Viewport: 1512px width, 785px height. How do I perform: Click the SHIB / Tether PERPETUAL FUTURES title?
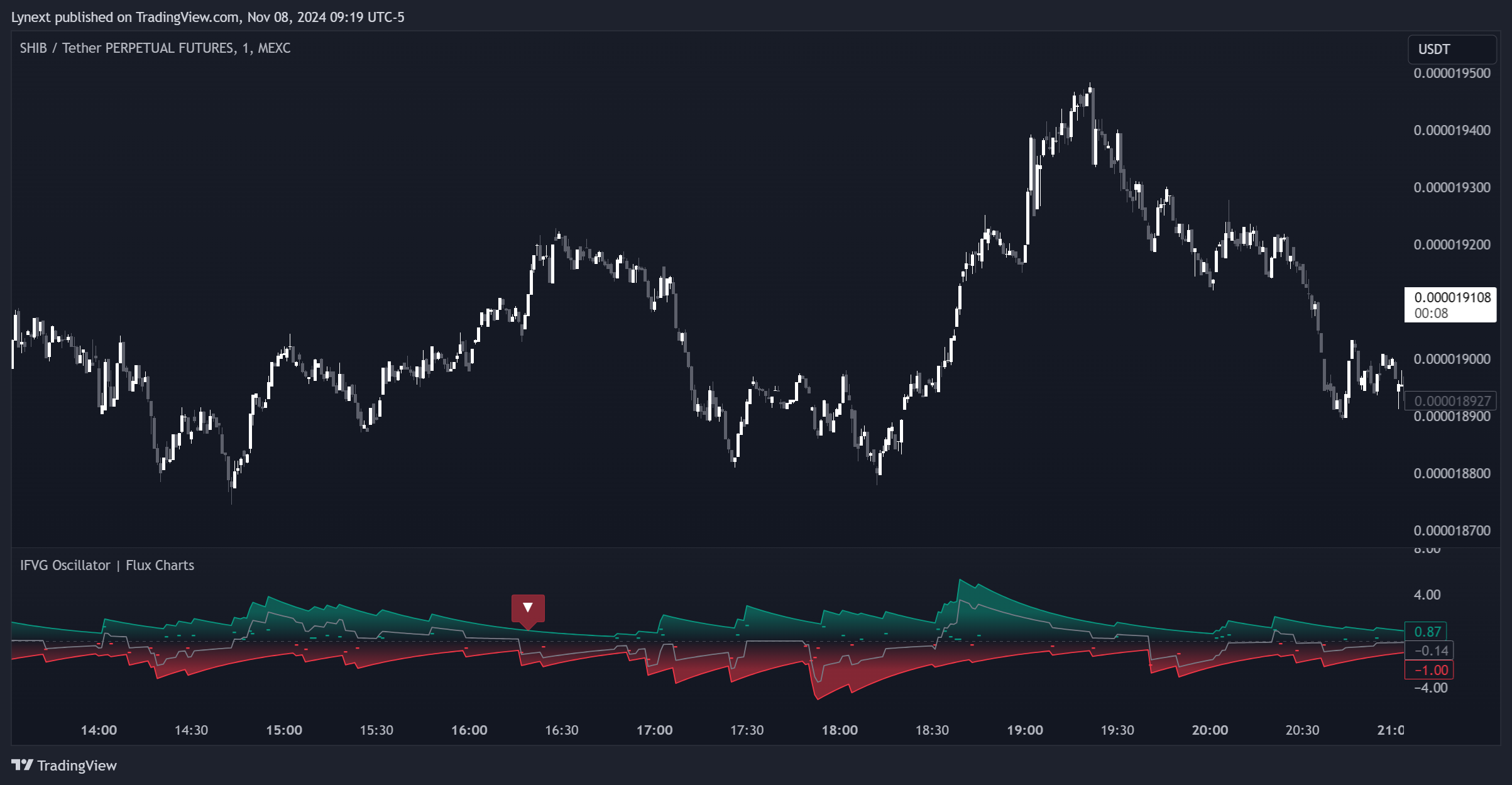(x=155, y=48)
